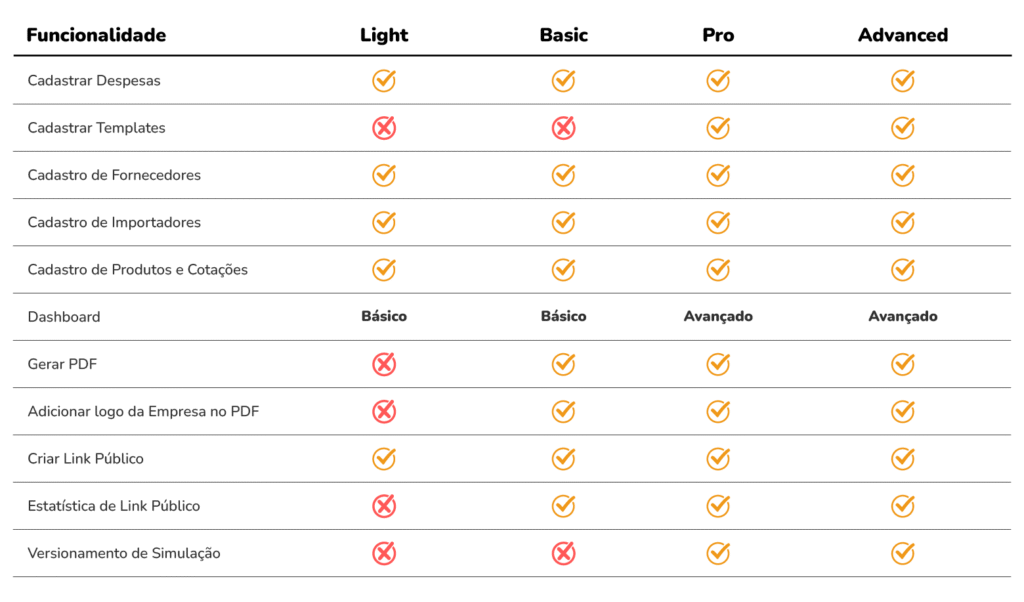
Task: Click the Básico value under Light
Action: 384,317
